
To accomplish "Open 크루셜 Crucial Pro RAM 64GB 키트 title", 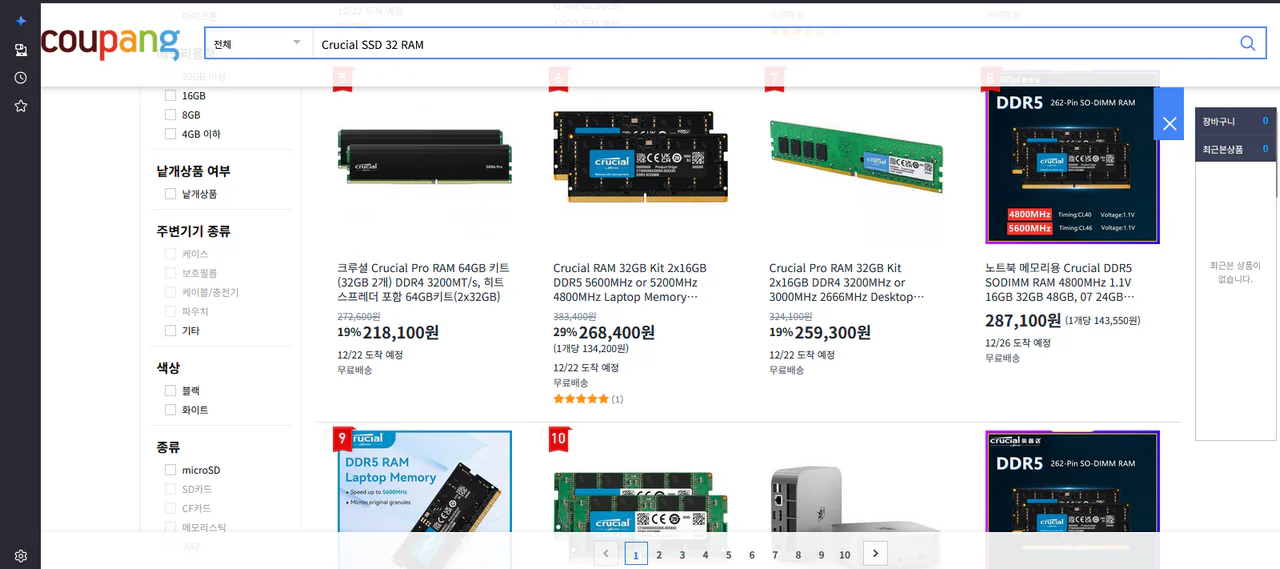I will click(424, 283).
